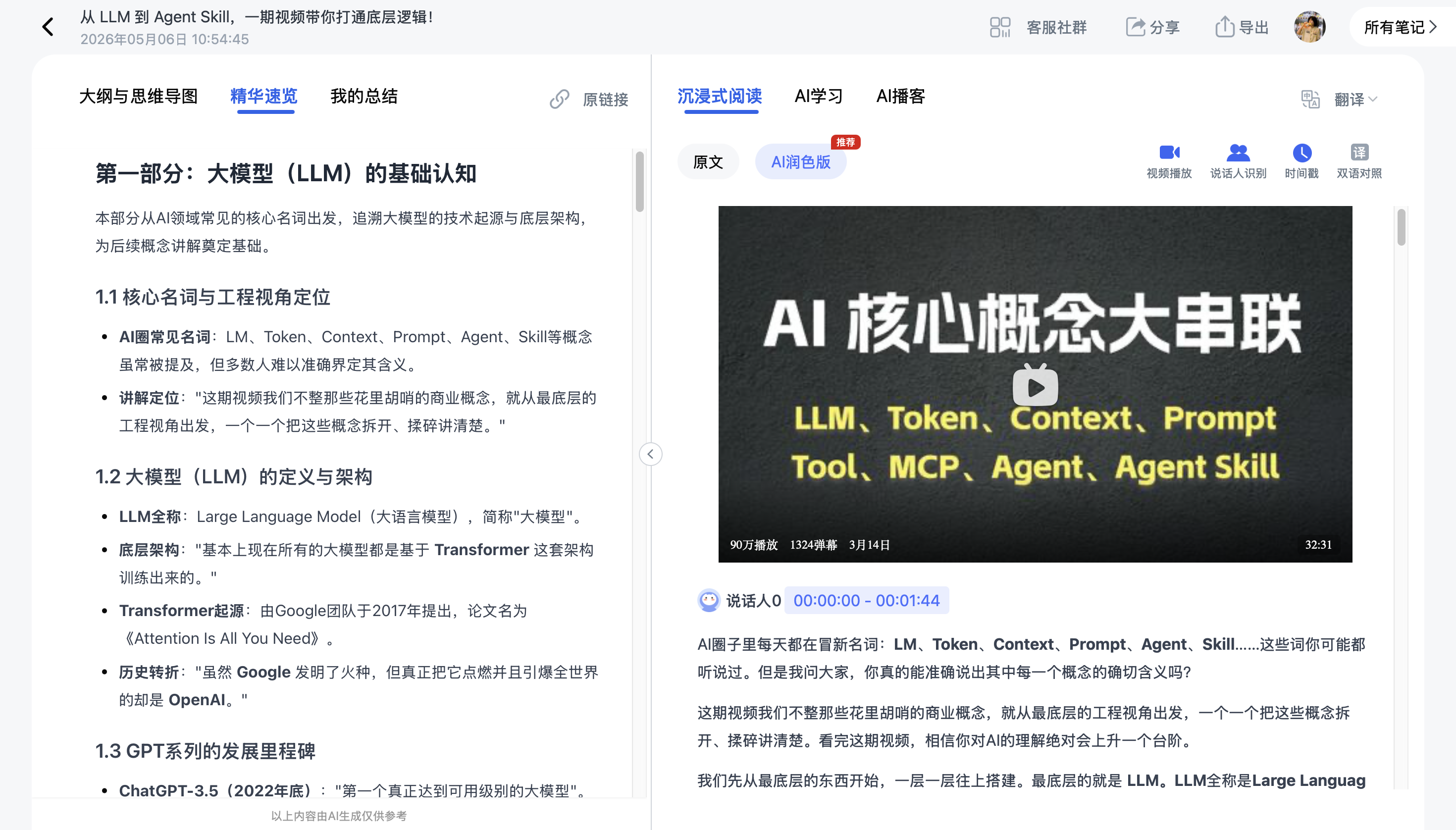The image size is (1456, 830).
Task: Click the 原链接 chain link icon
Action: [x=559, y=99]
